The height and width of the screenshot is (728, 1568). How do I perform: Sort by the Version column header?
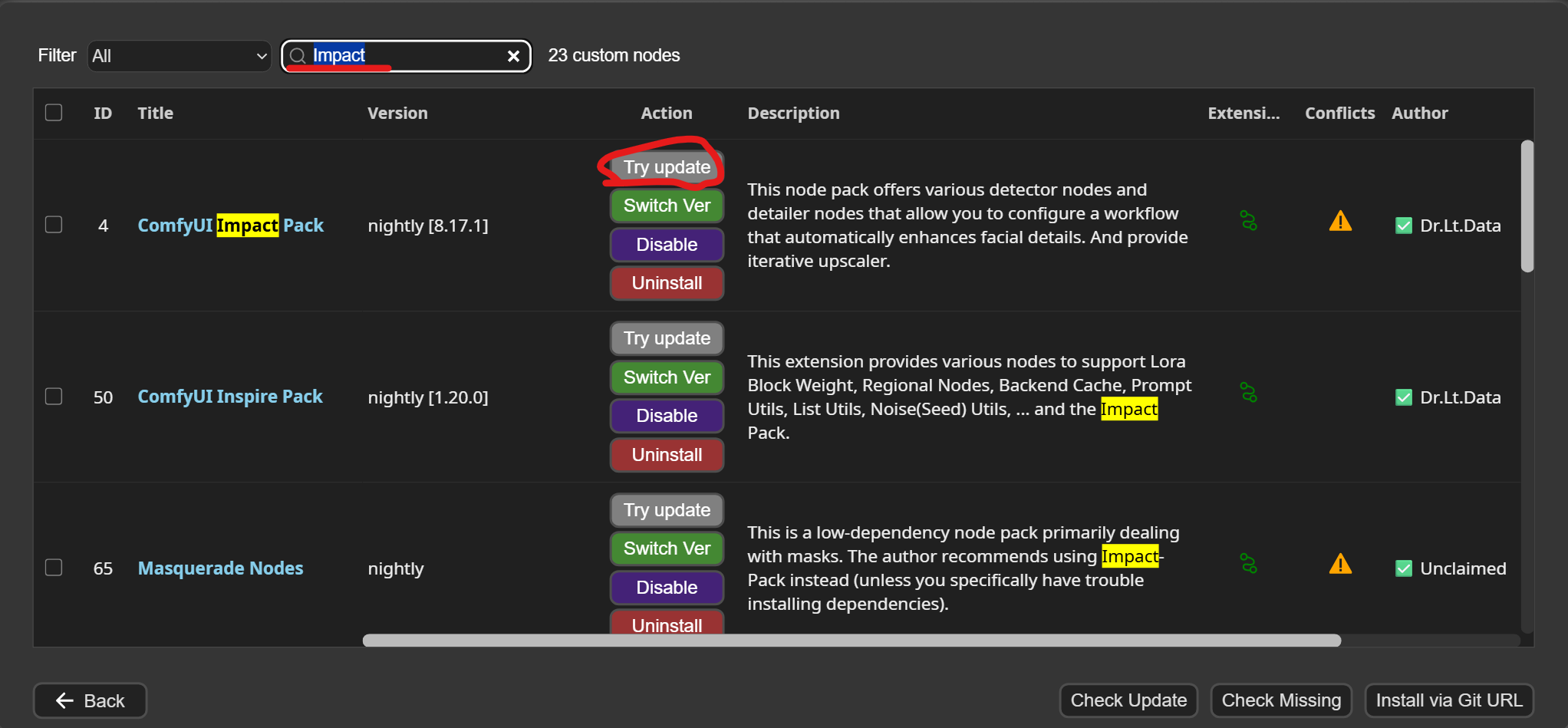coord(397,114)
